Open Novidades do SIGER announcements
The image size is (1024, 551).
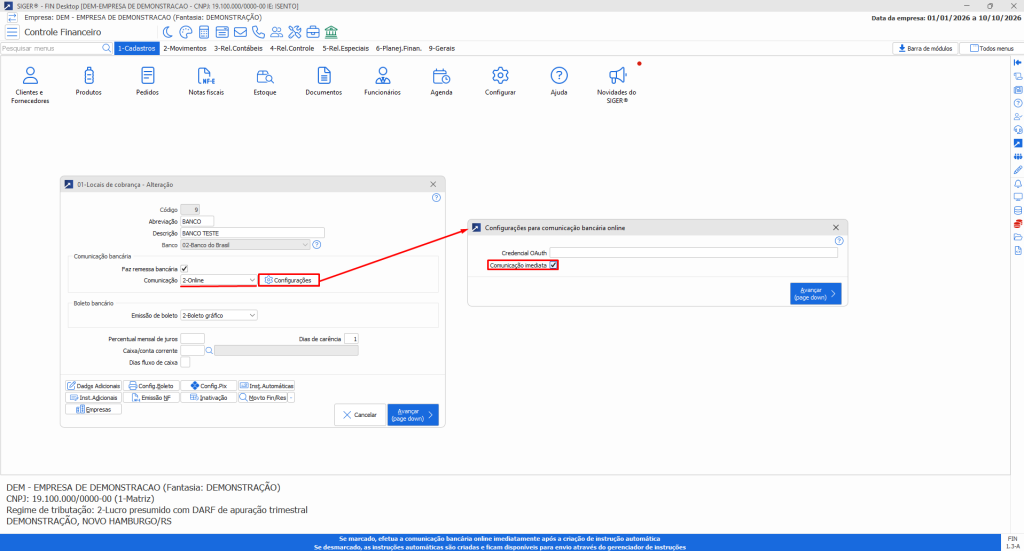tap(617, 85)
